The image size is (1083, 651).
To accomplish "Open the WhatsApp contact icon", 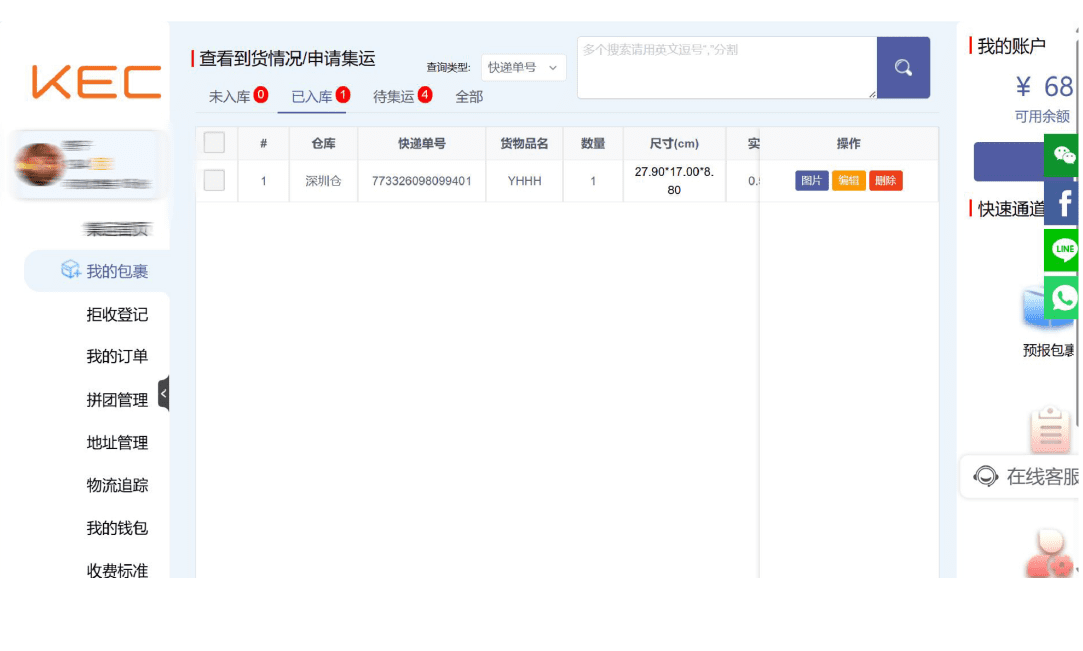I will 1062,297.
